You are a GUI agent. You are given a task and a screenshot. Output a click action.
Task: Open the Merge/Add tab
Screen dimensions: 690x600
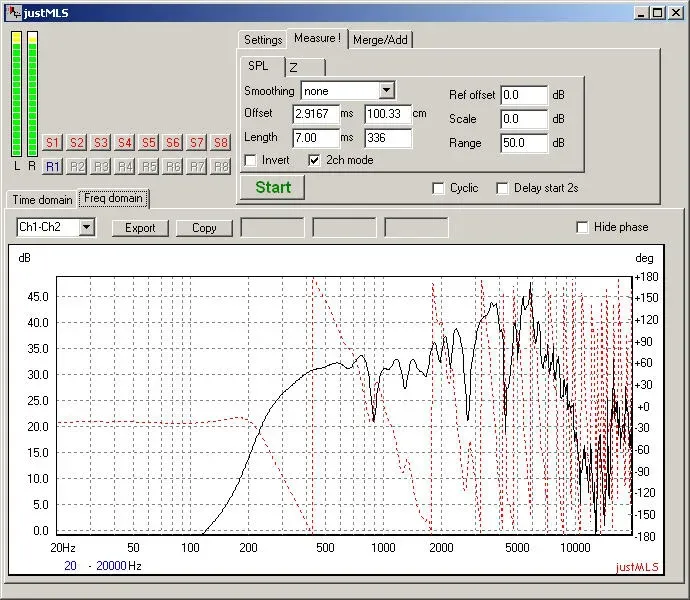pos(380,40)
